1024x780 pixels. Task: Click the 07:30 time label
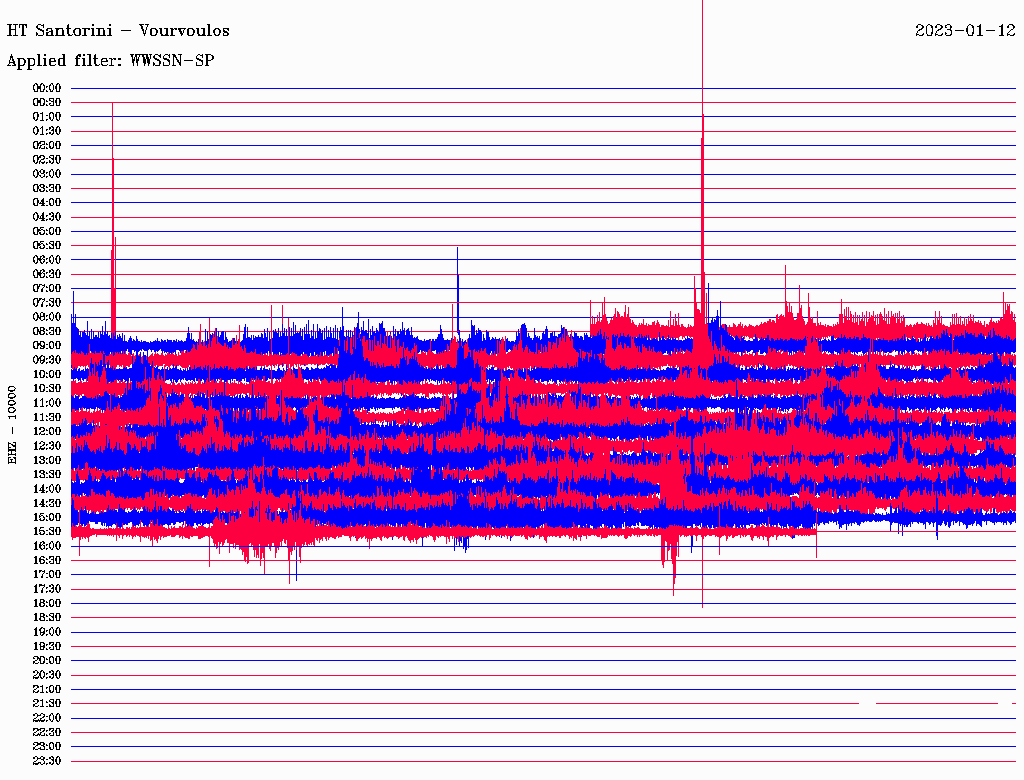47,303
